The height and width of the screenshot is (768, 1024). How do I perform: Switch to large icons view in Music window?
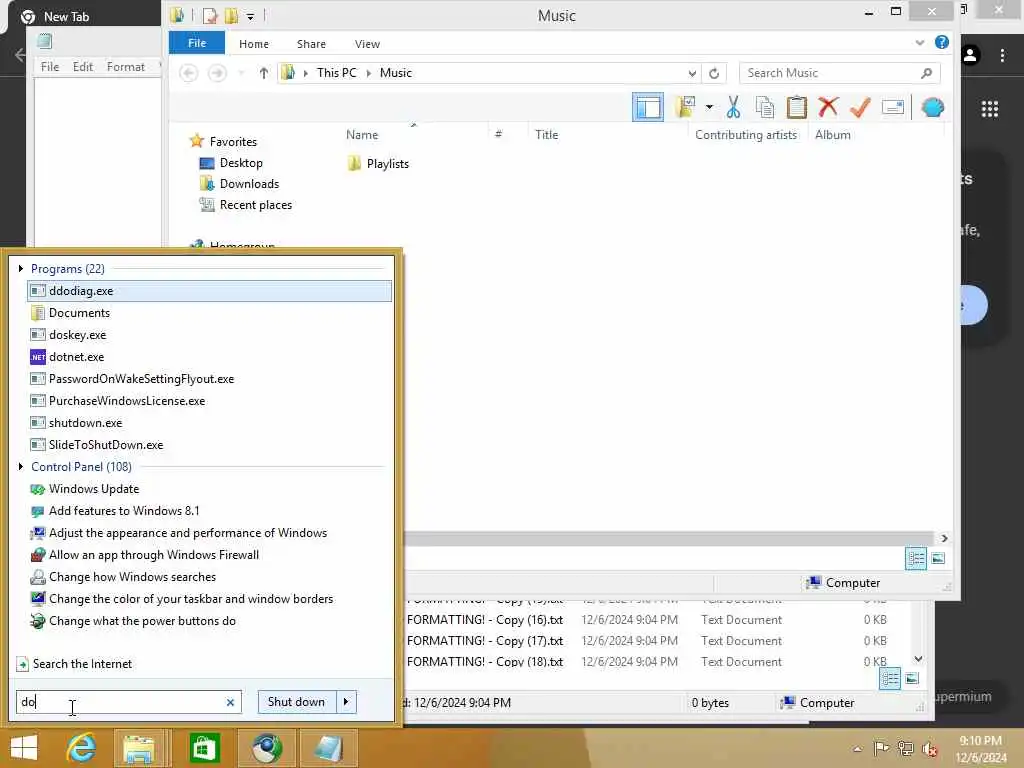938,558
